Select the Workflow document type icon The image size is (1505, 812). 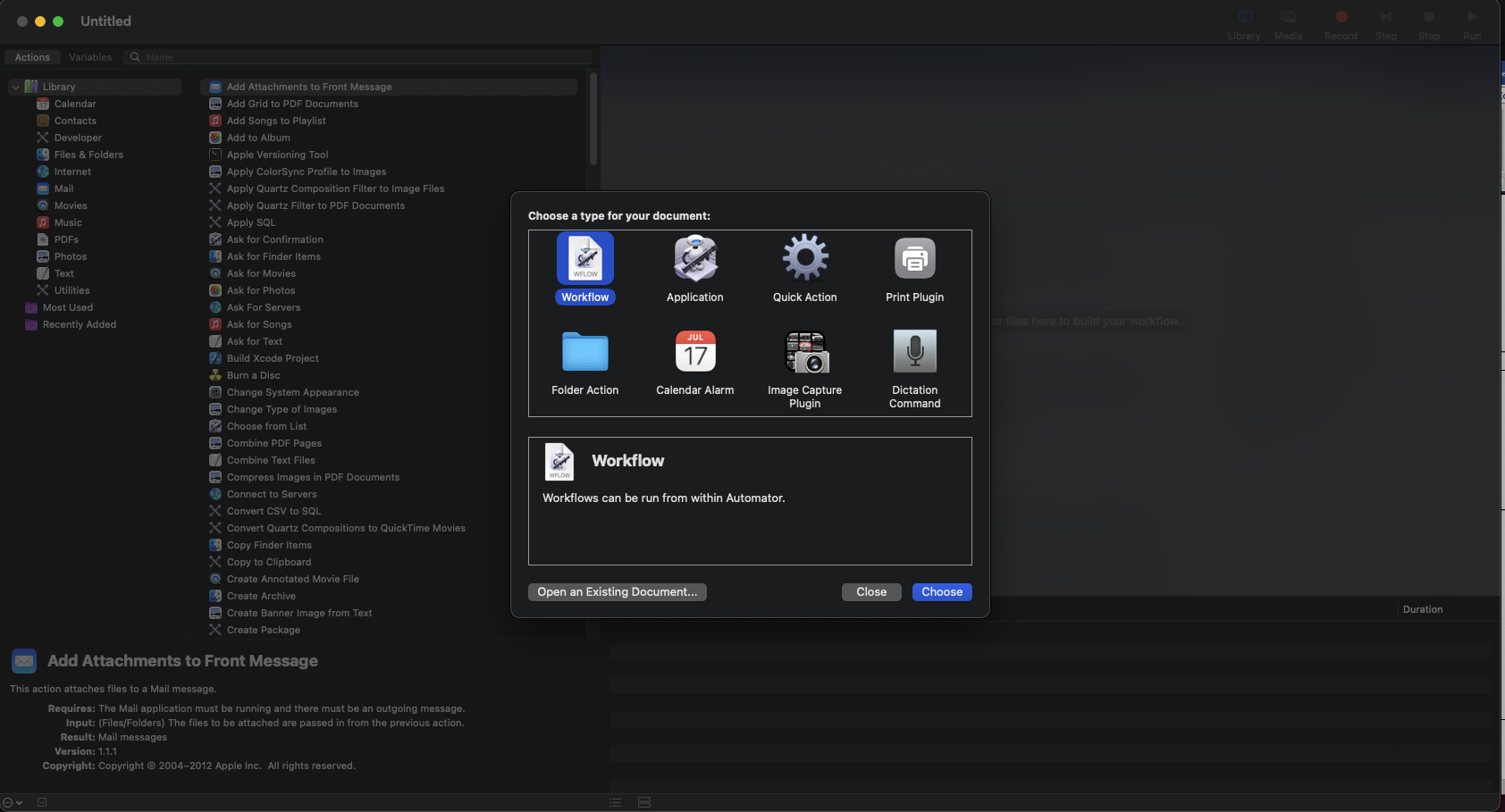click(585, 258)
